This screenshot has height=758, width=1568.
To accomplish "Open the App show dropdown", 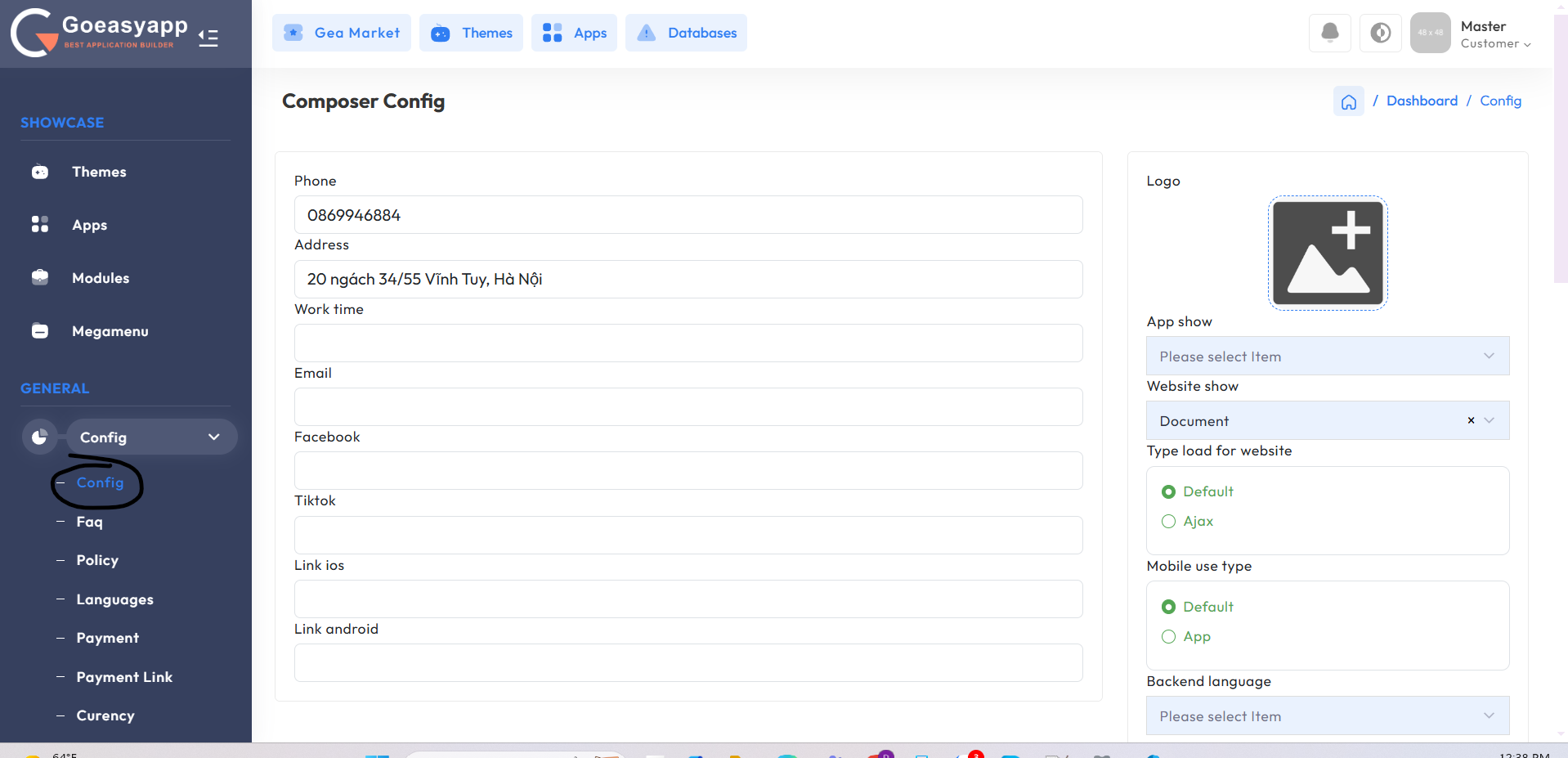I will (x=1327, y=357).
